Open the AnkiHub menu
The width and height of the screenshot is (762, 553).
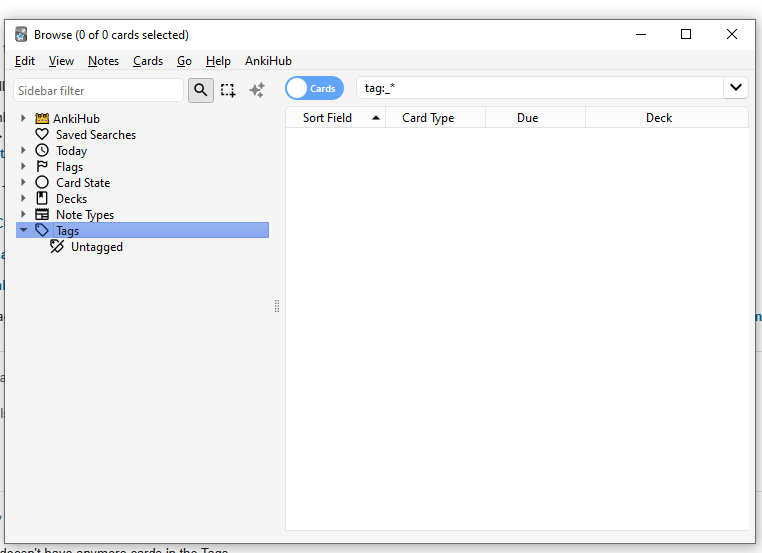267,61
